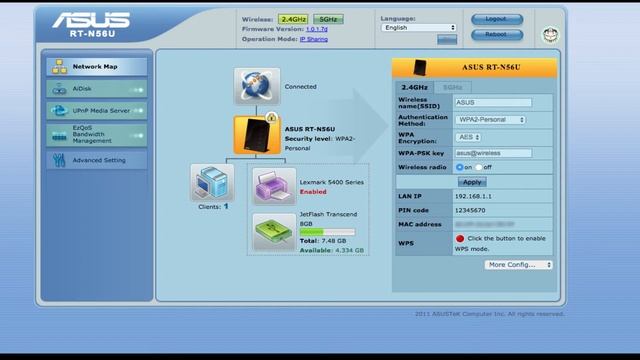The width and height of the screenshot is (640, 360).
Task: Click the UPnP Media Server icon
Action: click(60, 111)
